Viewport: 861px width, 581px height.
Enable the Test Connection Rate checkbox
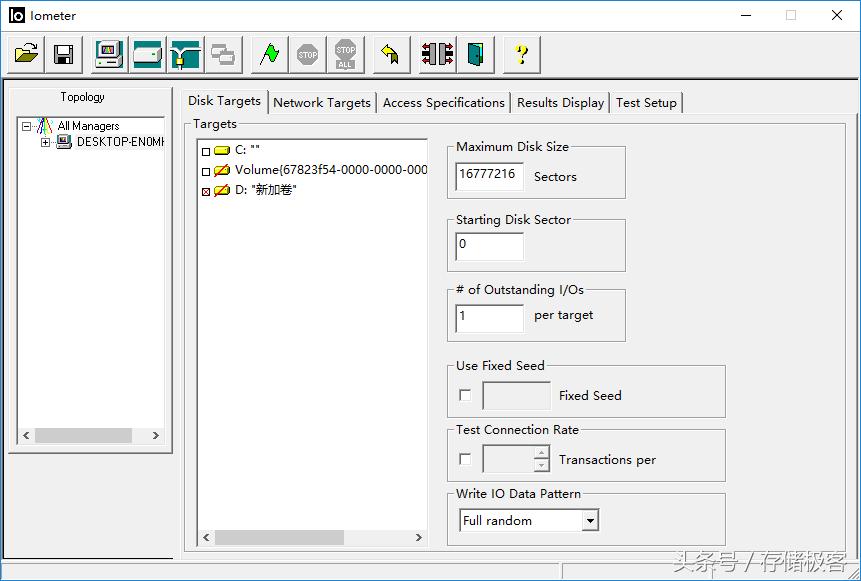pyautogui.click(x=465, y=459)
